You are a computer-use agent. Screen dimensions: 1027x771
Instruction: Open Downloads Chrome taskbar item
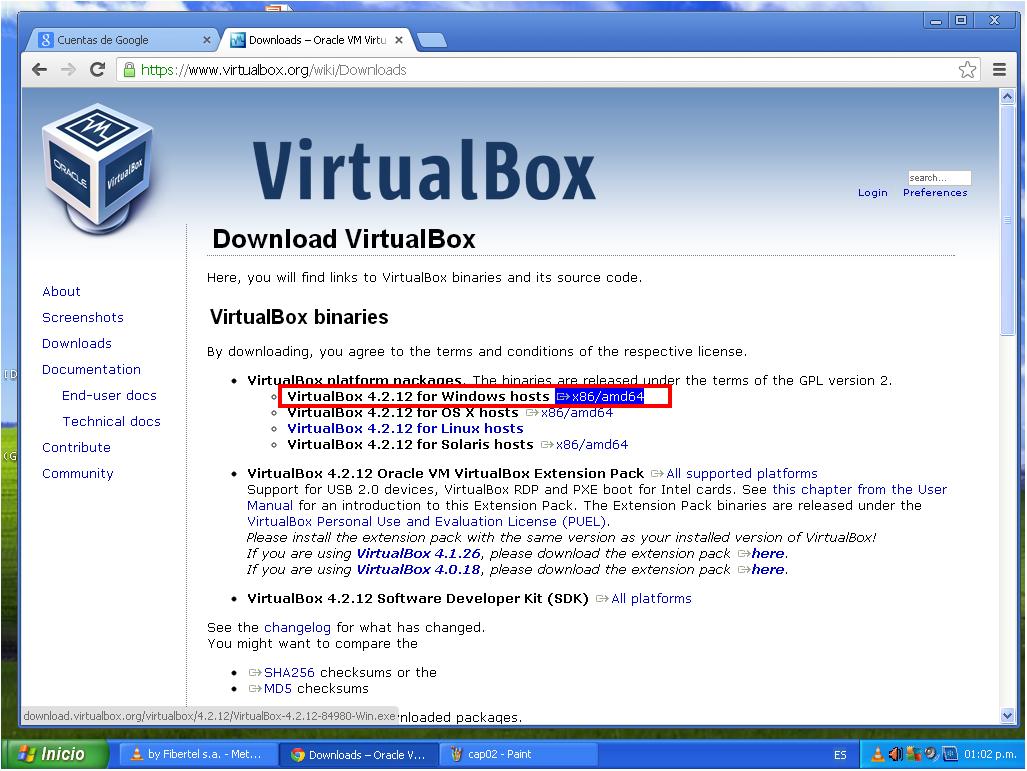[x=358, y=755]
